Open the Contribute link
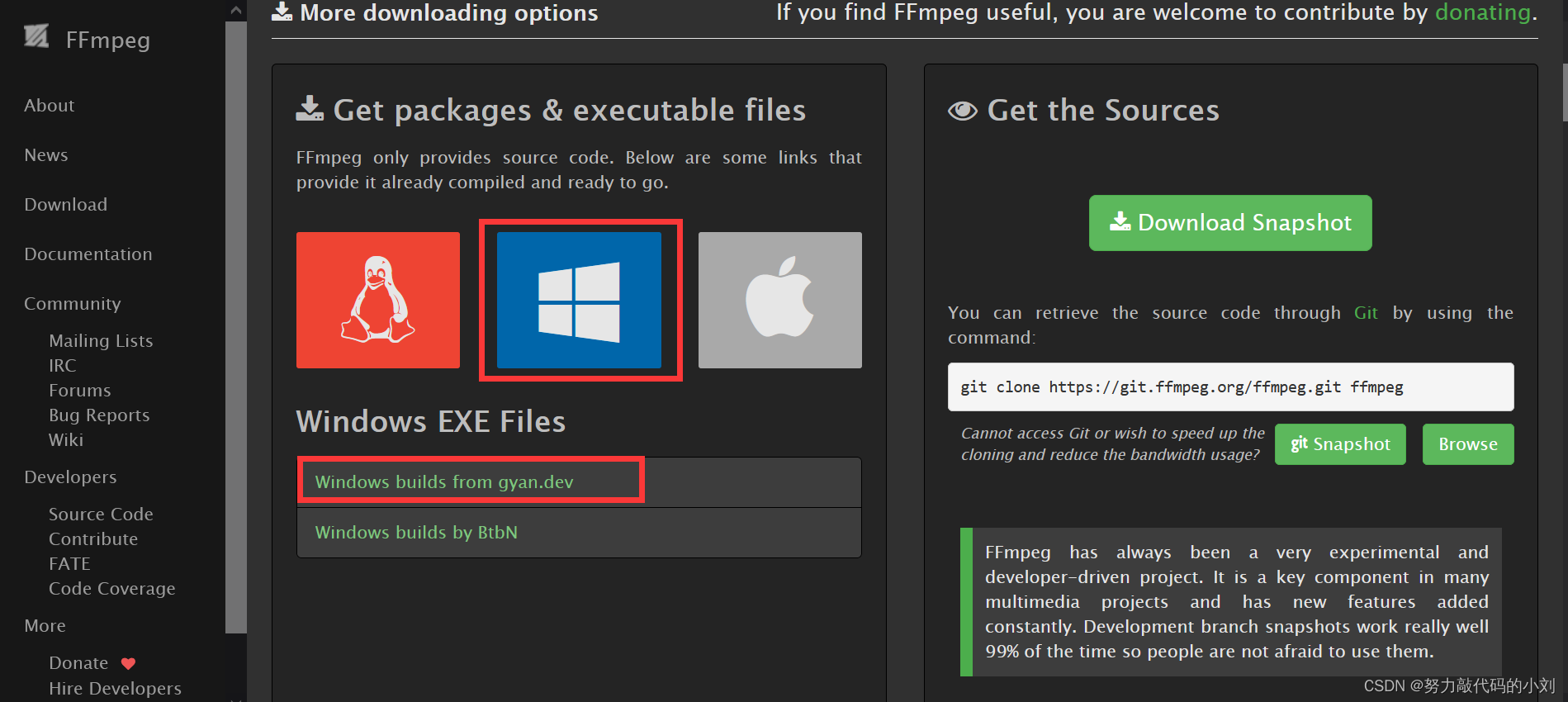This screenshot has width=1568, height=702. tap(93, 539)
